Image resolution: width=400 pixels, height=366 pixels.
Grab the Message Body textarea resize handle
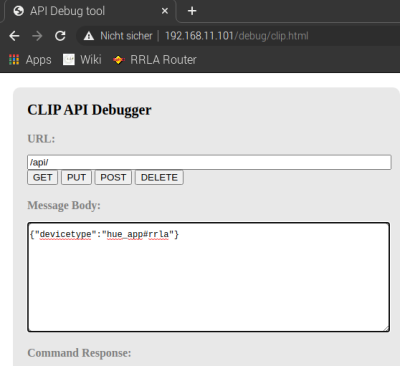(386, 328)
